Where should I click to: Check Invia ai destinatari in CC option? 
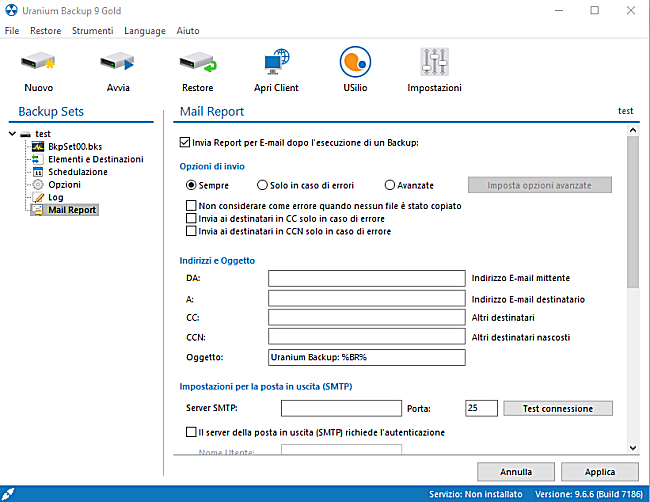191,218
